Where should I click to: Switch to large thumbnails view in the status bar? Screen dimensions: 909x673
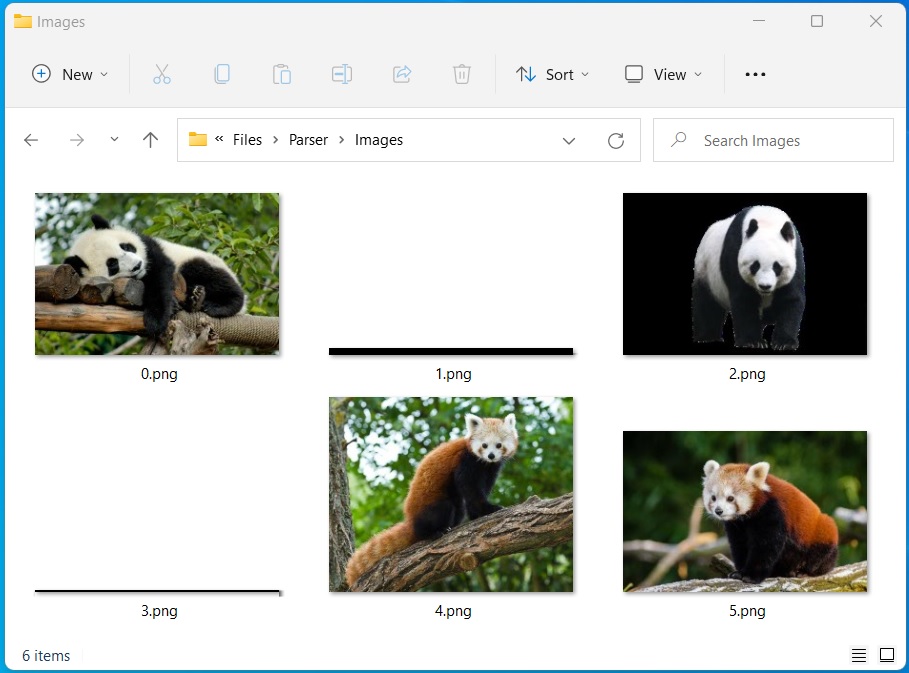(x=886, y=655)
